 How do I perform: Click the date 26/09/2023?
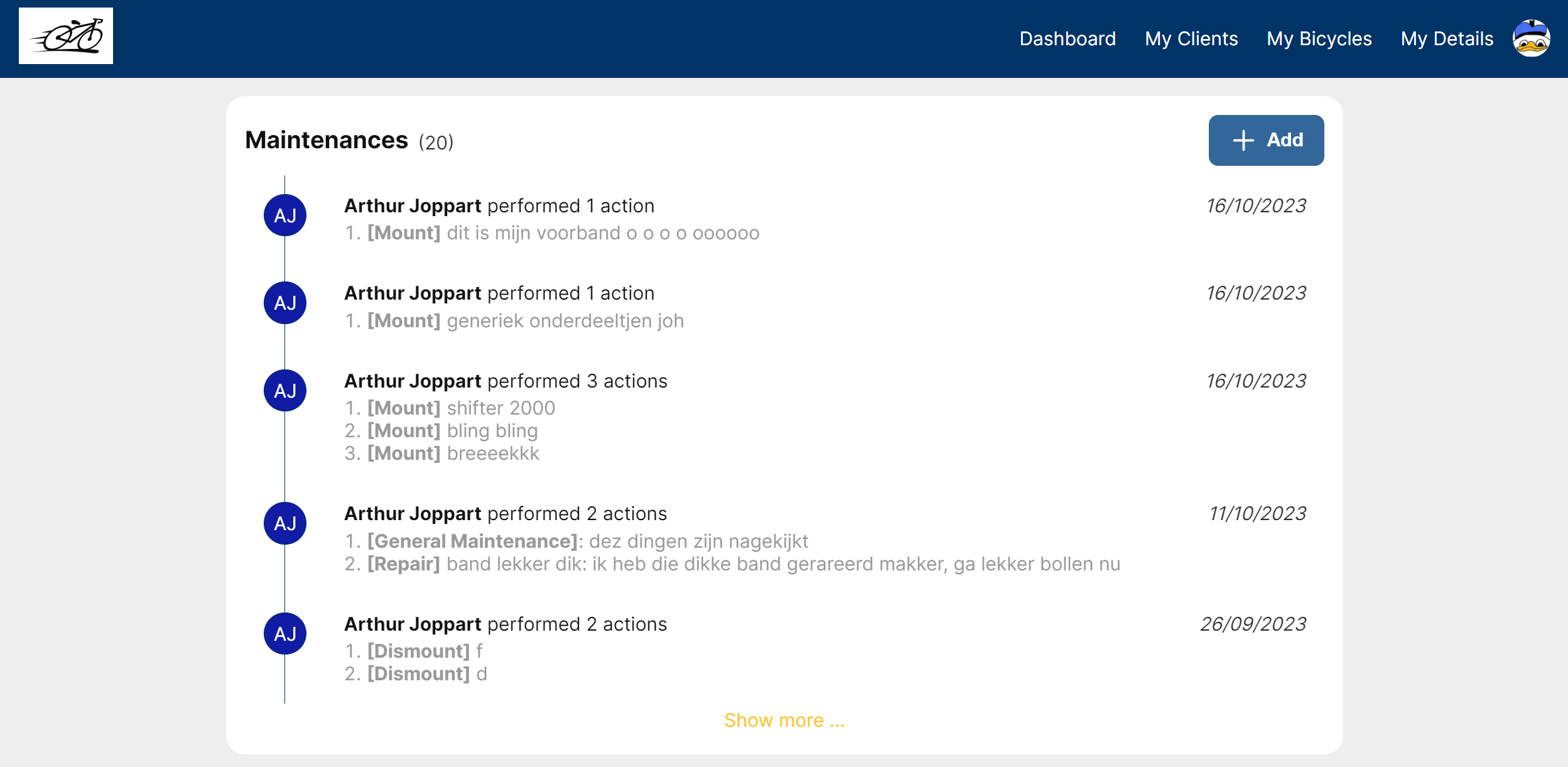click(1253, 624)
